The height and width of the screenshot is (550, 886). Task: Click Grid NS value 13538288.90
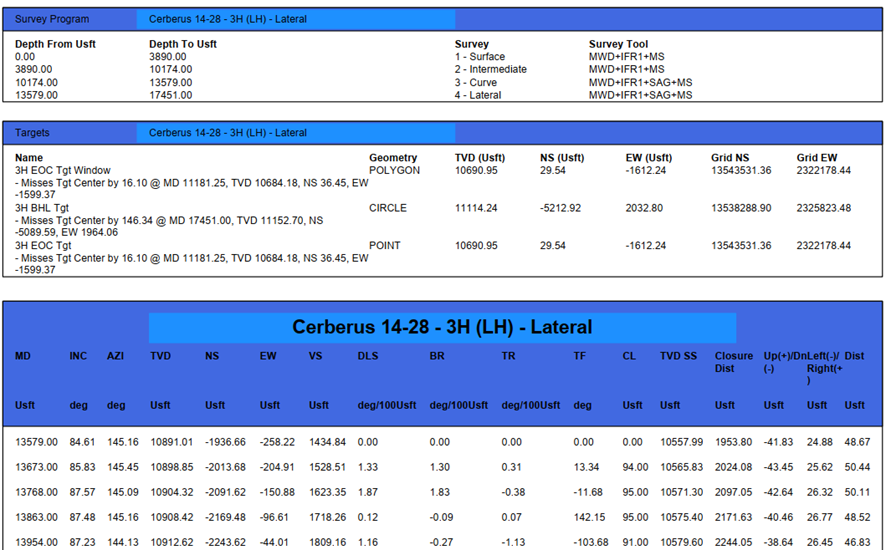(x=741, y=208)
